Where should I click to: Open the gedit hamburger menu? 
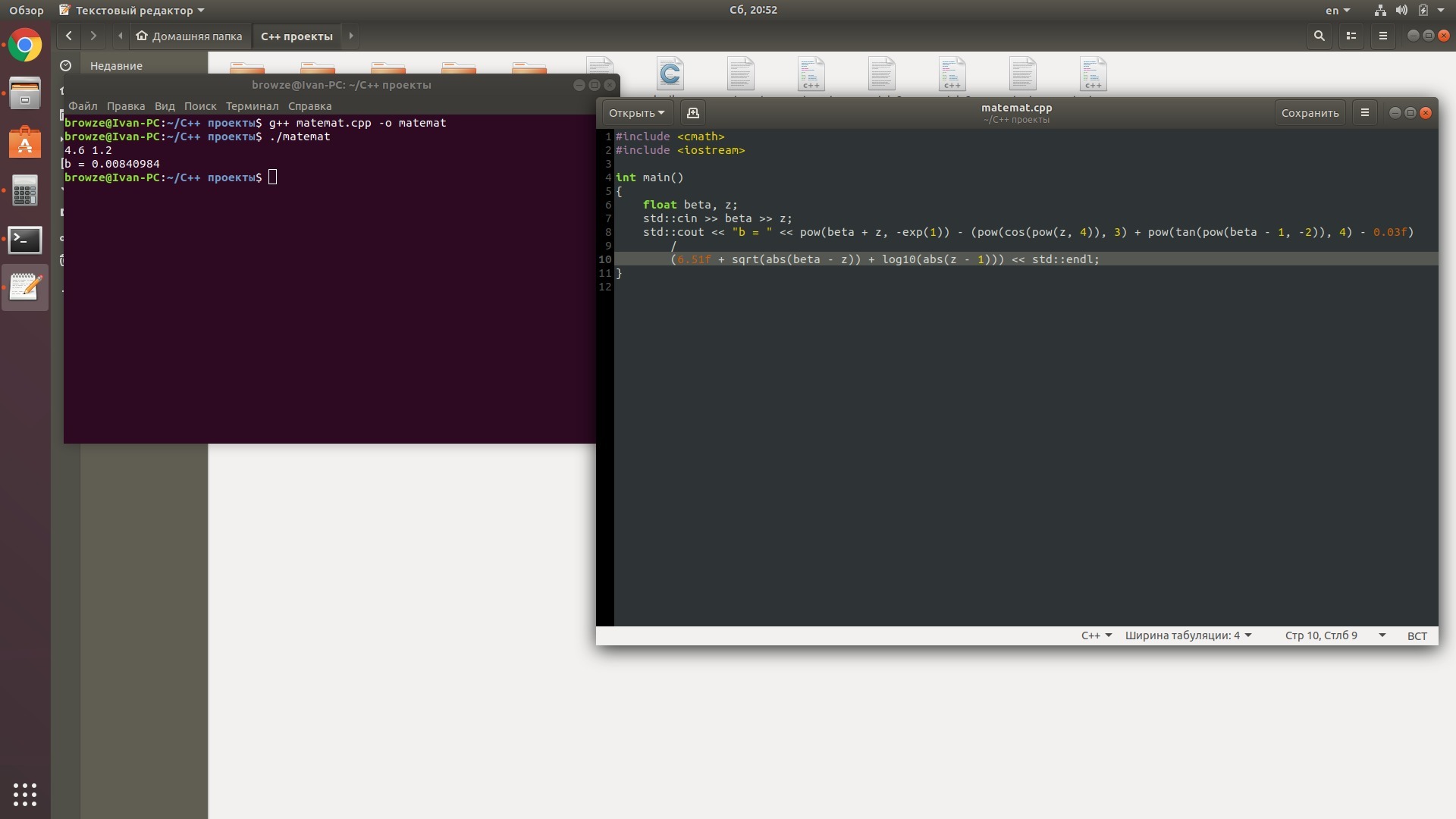(x=1365, y=113)
